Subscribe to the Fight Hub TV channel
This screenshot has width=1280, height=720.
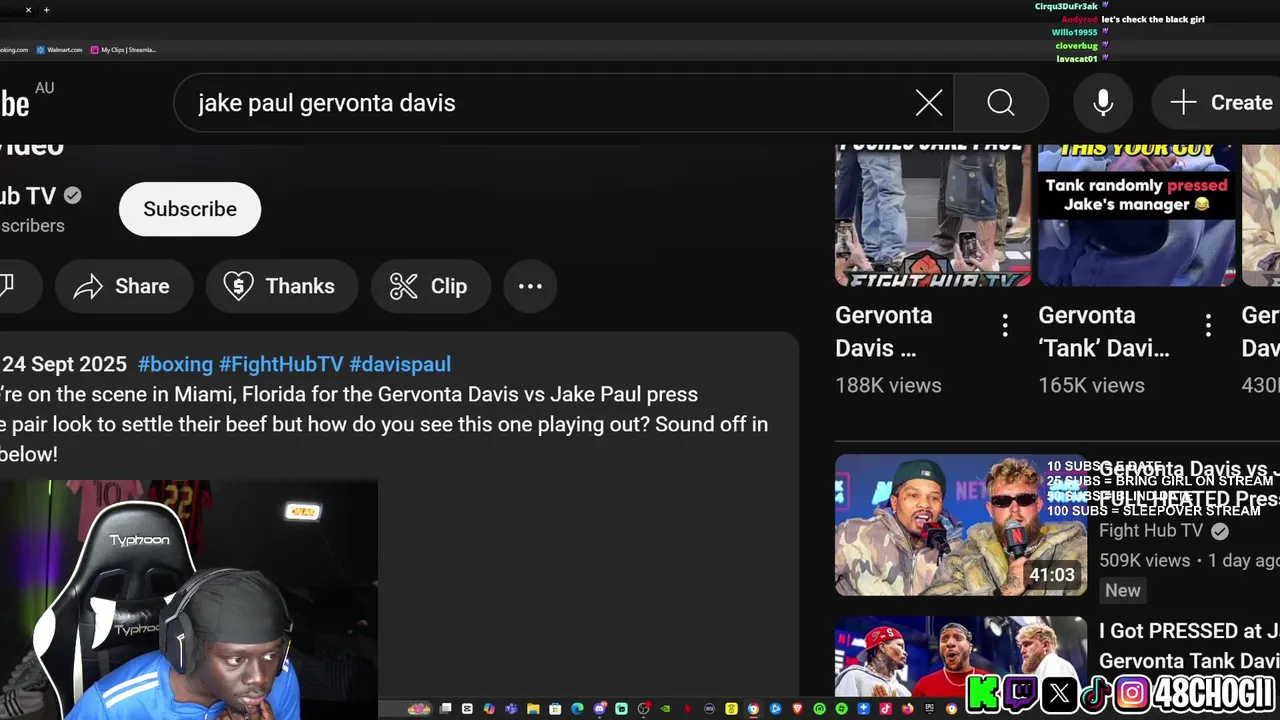point(190,209)
